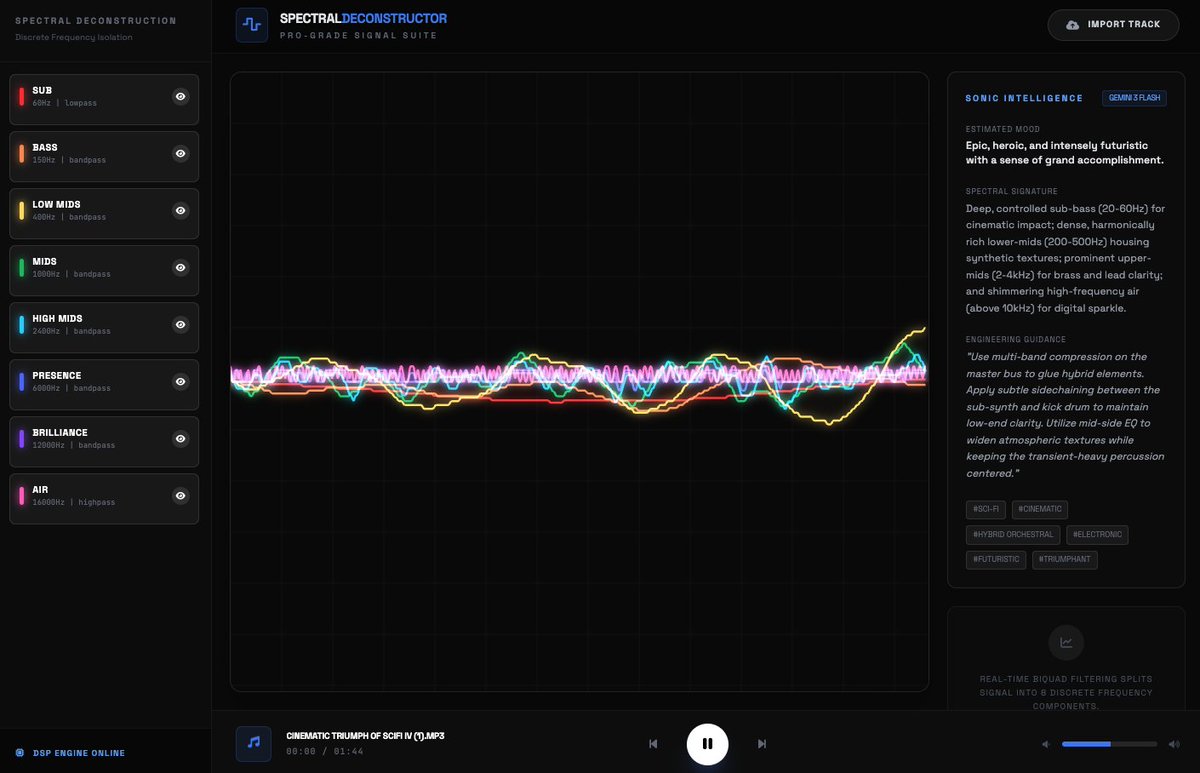Click the track name CINEMATIC TRIUMPH OF SCIFI
1200x773 pixels.
(365, 736)
